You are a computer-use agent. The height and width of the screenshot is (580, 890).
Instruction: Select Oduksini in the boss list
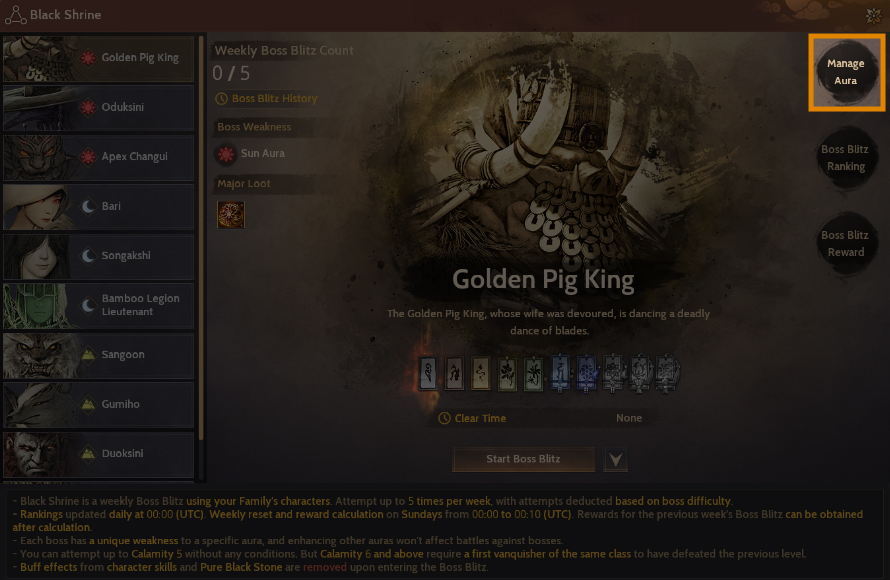[99, 108]
